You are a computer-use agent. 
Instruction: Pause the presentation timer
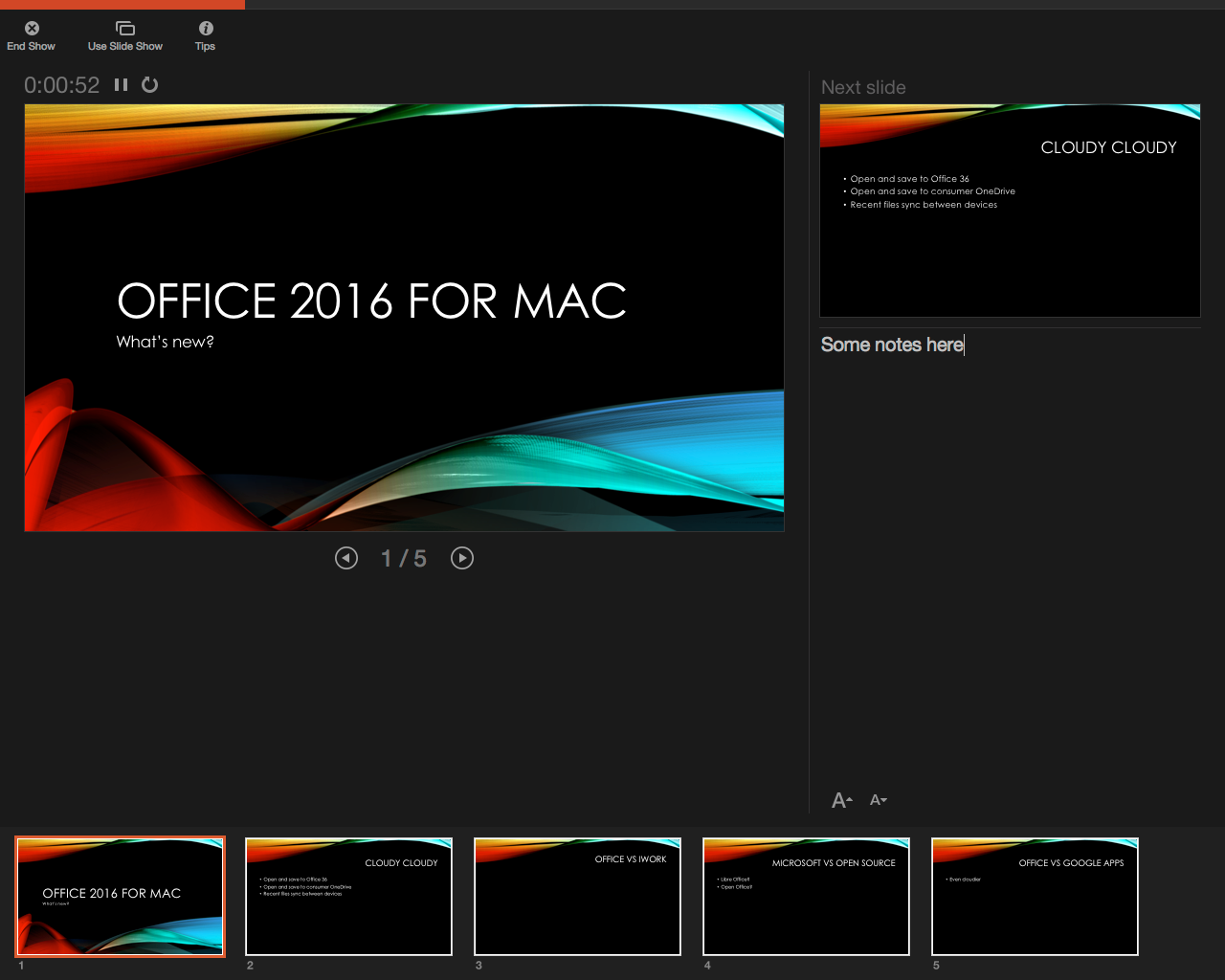[121, 85]
